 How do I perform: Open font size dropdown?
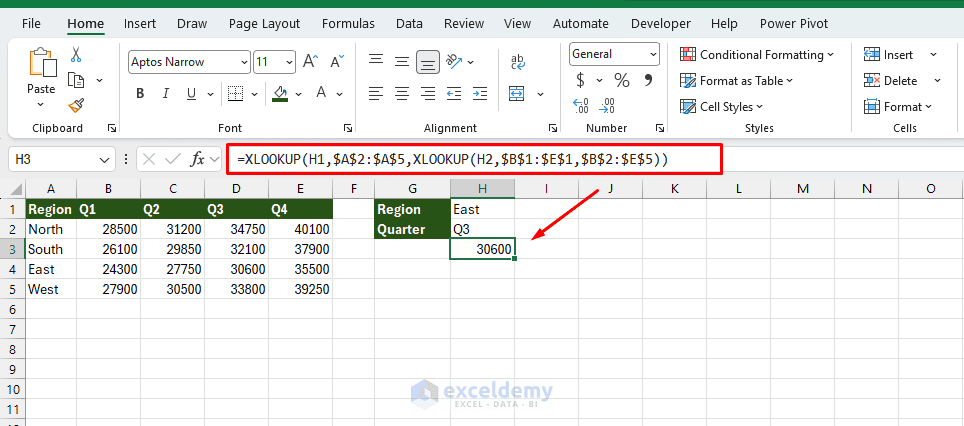(x=289, y=62)
